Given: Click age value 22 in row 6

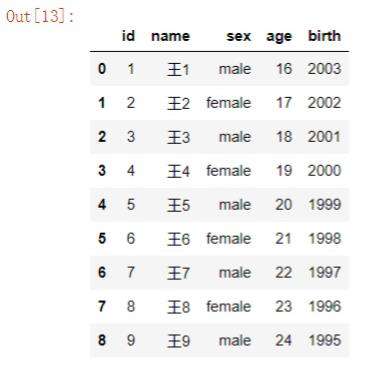Looking at the screenshot, I should 284,272.
